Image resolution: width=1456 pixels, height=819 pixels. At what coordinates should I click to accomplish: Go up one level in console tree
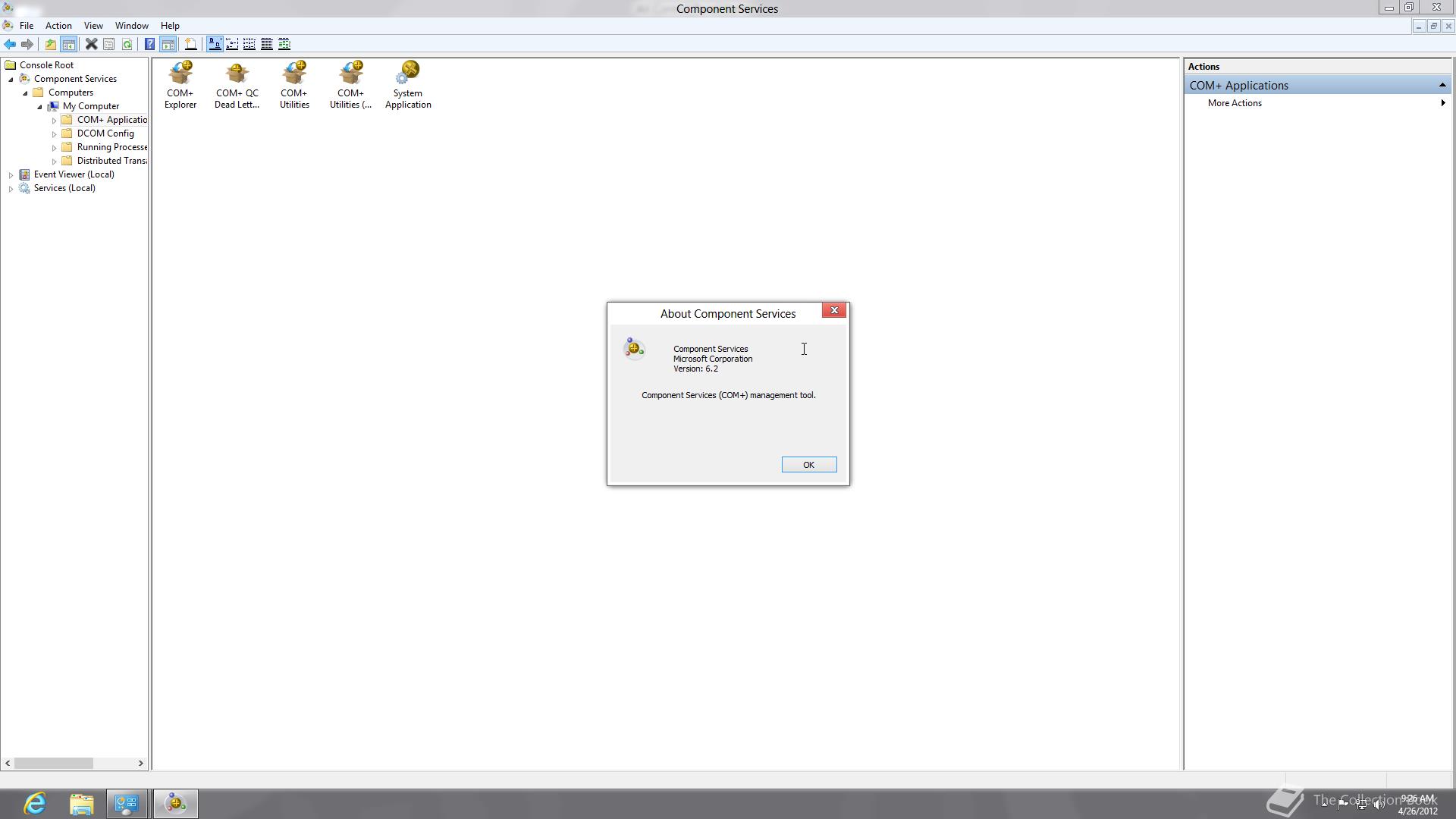[x=50, y=44]
